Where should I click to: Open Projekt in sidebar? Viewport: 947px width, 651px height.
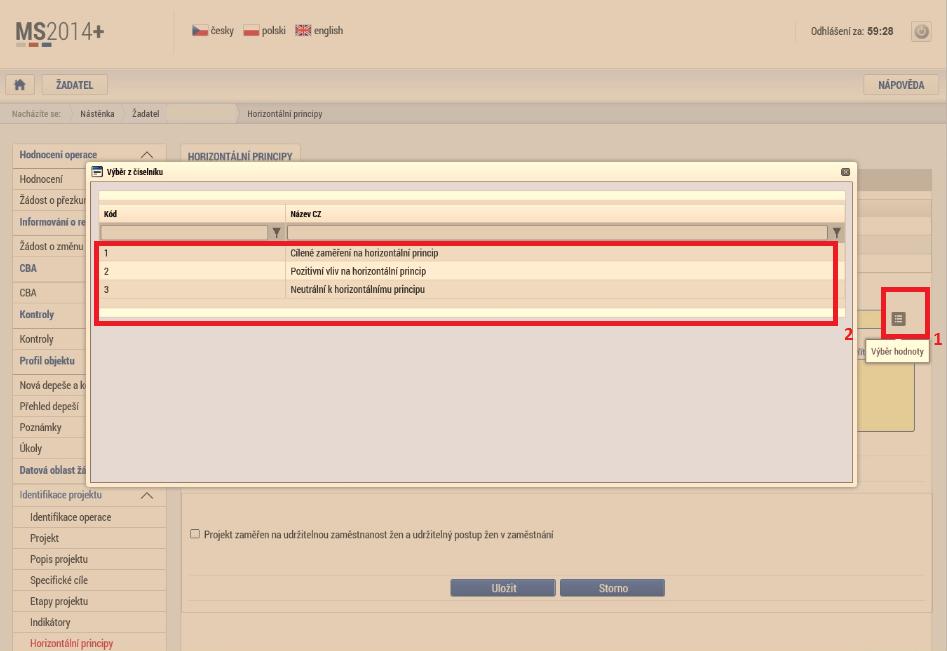coord(45,538)
